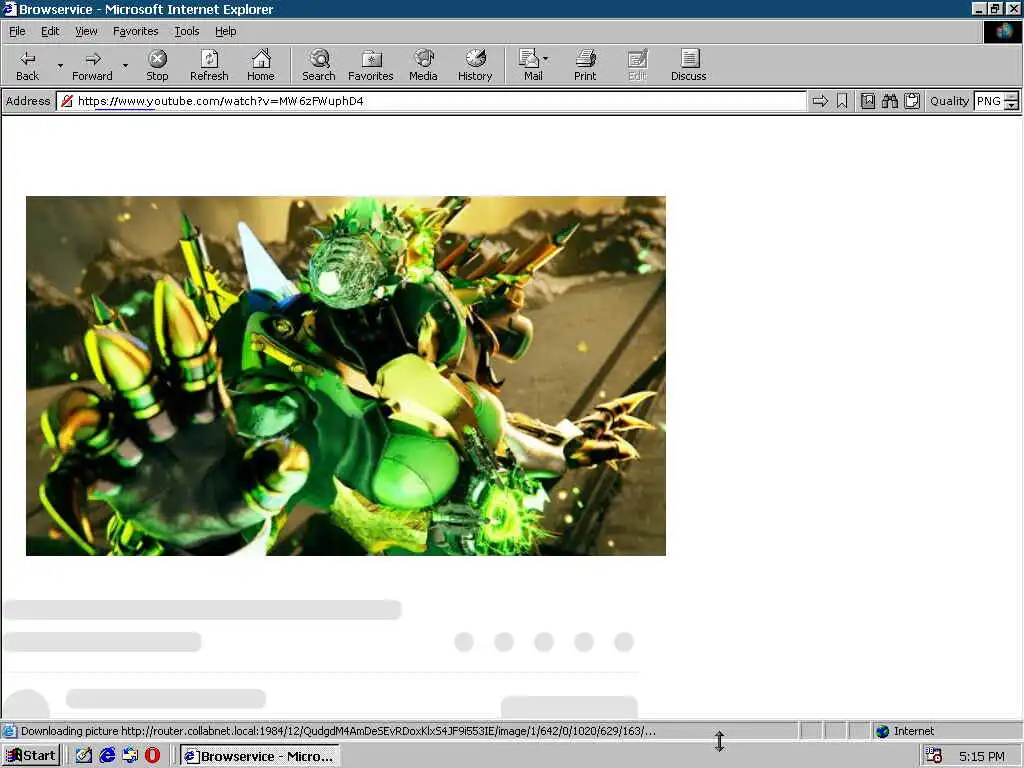Screen dimensions: 1024x768
Task: Click the 5:15 PM clock
Action: (982, 756)
